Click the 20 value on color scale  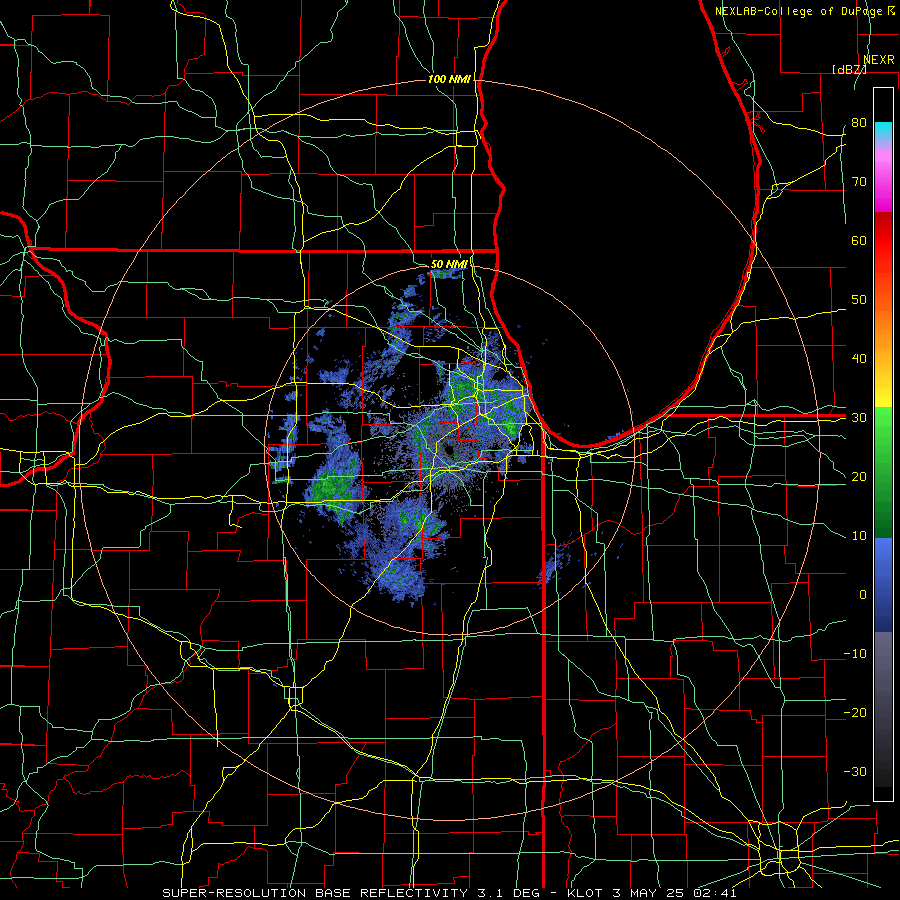[859, 477]
